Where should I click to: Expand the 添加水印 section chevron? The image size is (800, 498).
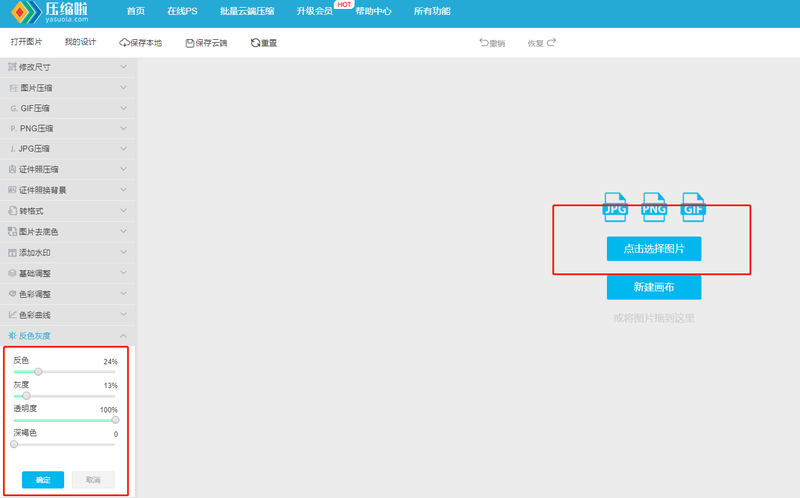(123, 252)
